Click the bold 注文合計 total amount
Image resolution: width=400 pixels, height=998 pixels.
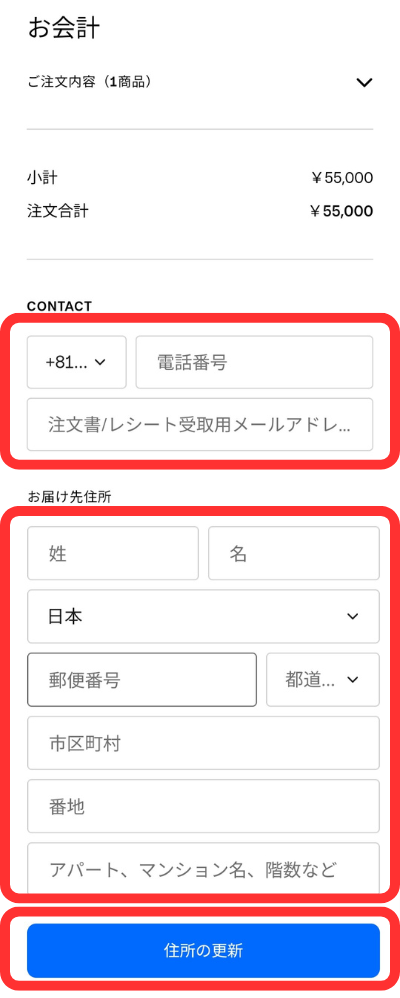point(341,211)
